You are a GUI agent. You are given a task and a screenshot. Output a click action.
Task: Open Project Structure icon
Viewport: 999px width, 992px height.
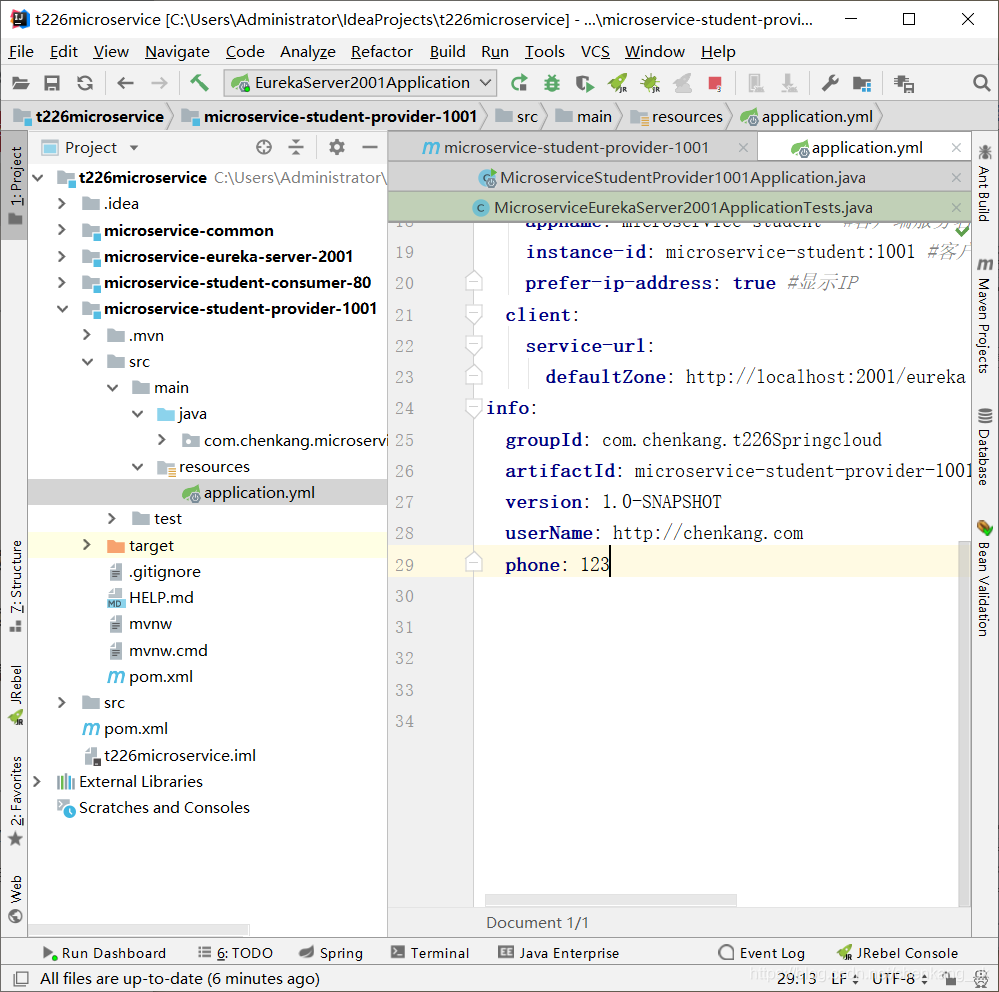click(861, 83)
